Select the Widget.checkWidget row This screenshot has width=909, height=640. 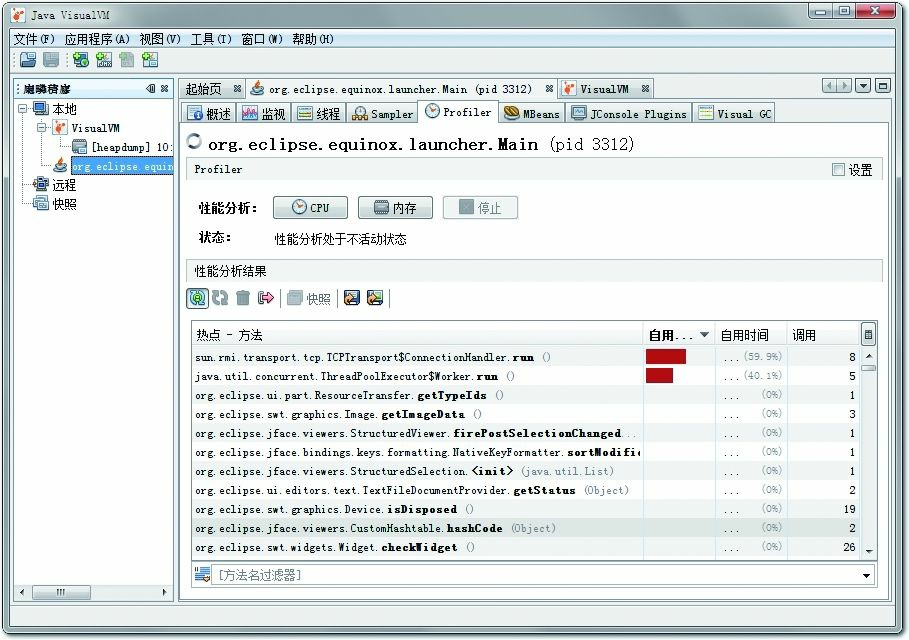[526, 547]
